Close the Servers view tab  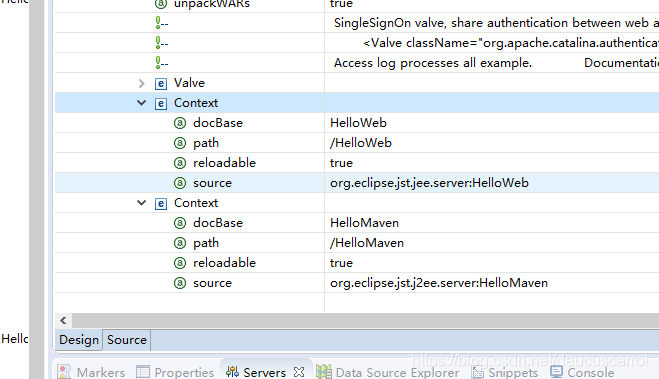point(299,372)
